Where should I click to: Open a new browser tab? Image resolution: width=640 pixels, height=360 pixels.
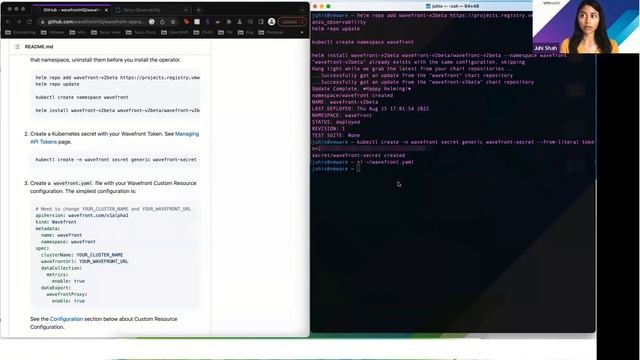198,10
